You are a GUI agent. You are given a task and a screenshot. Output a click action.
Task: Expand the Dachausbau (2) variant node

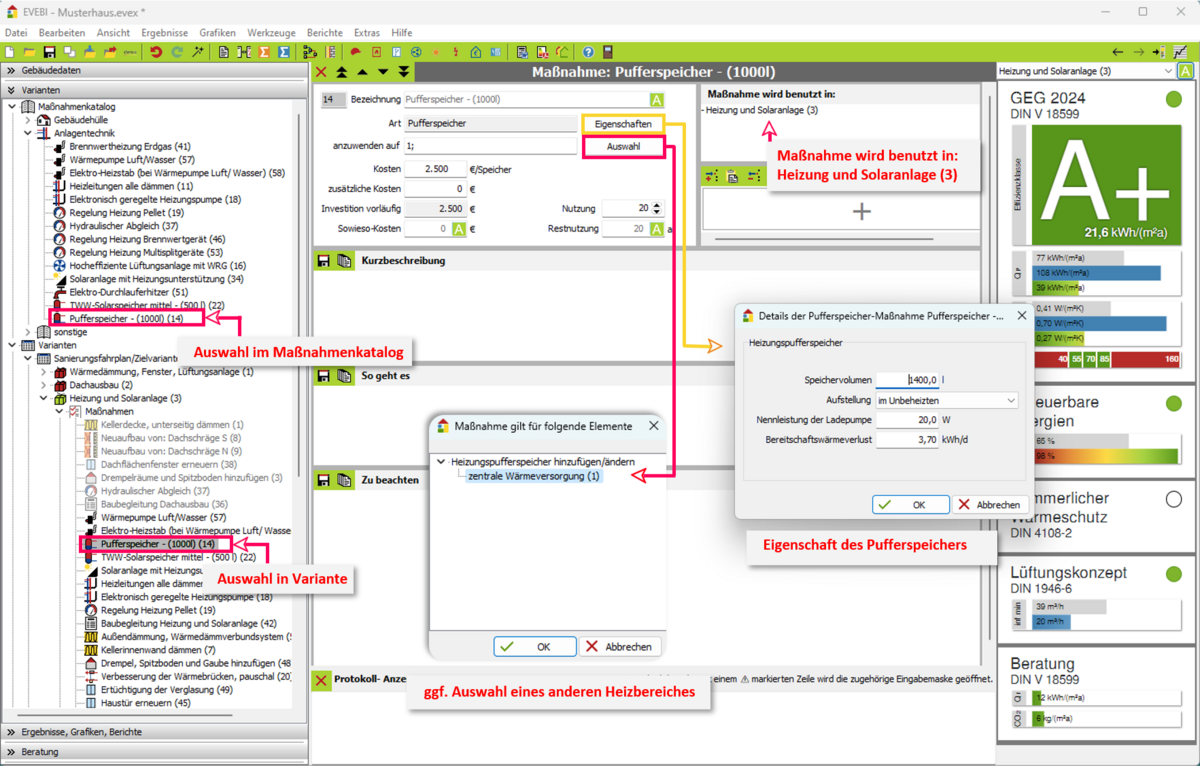pos(44,385)
